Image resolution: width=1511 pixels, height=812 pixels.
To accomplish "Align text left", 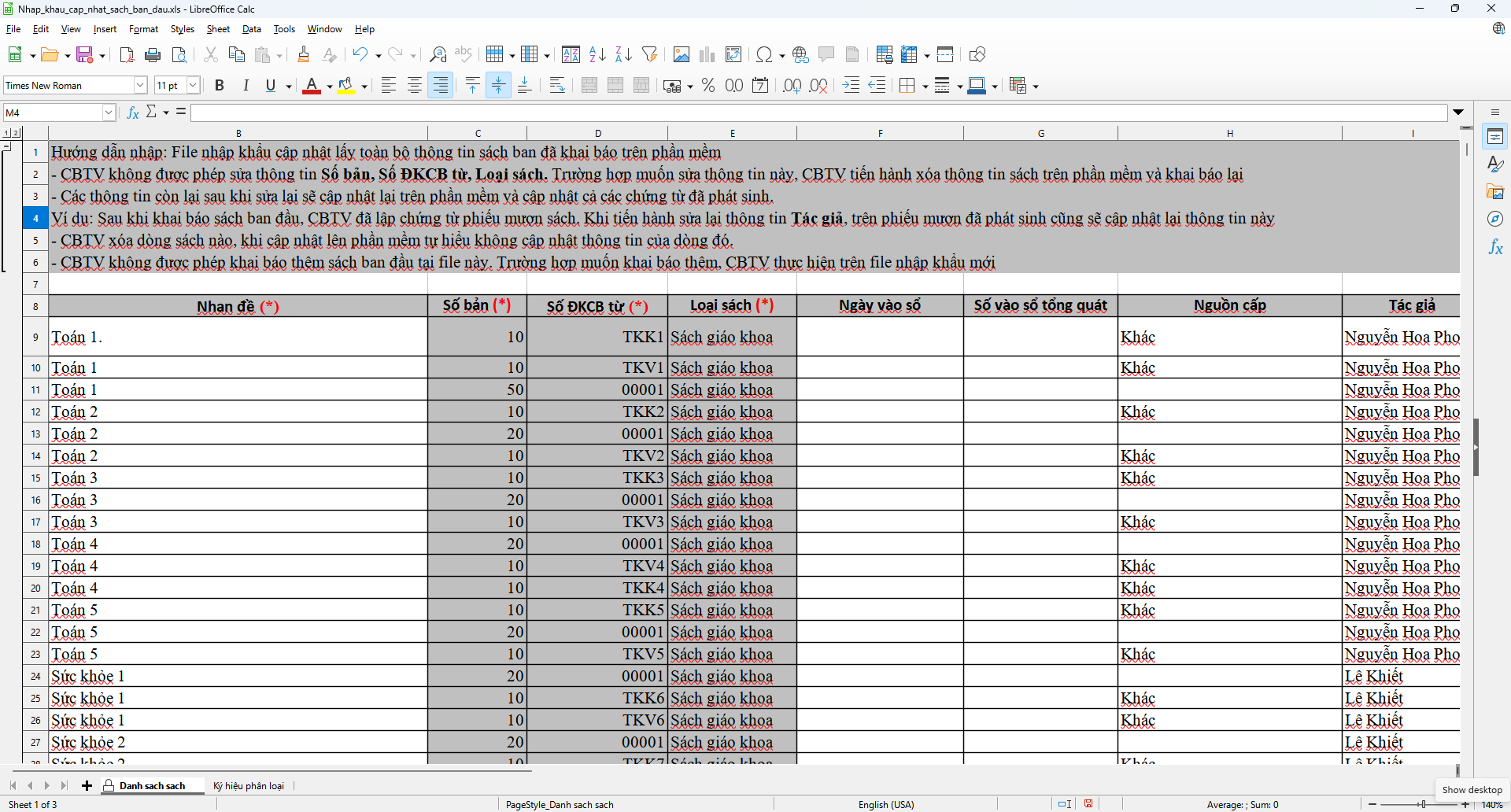I will coord(389,85).
